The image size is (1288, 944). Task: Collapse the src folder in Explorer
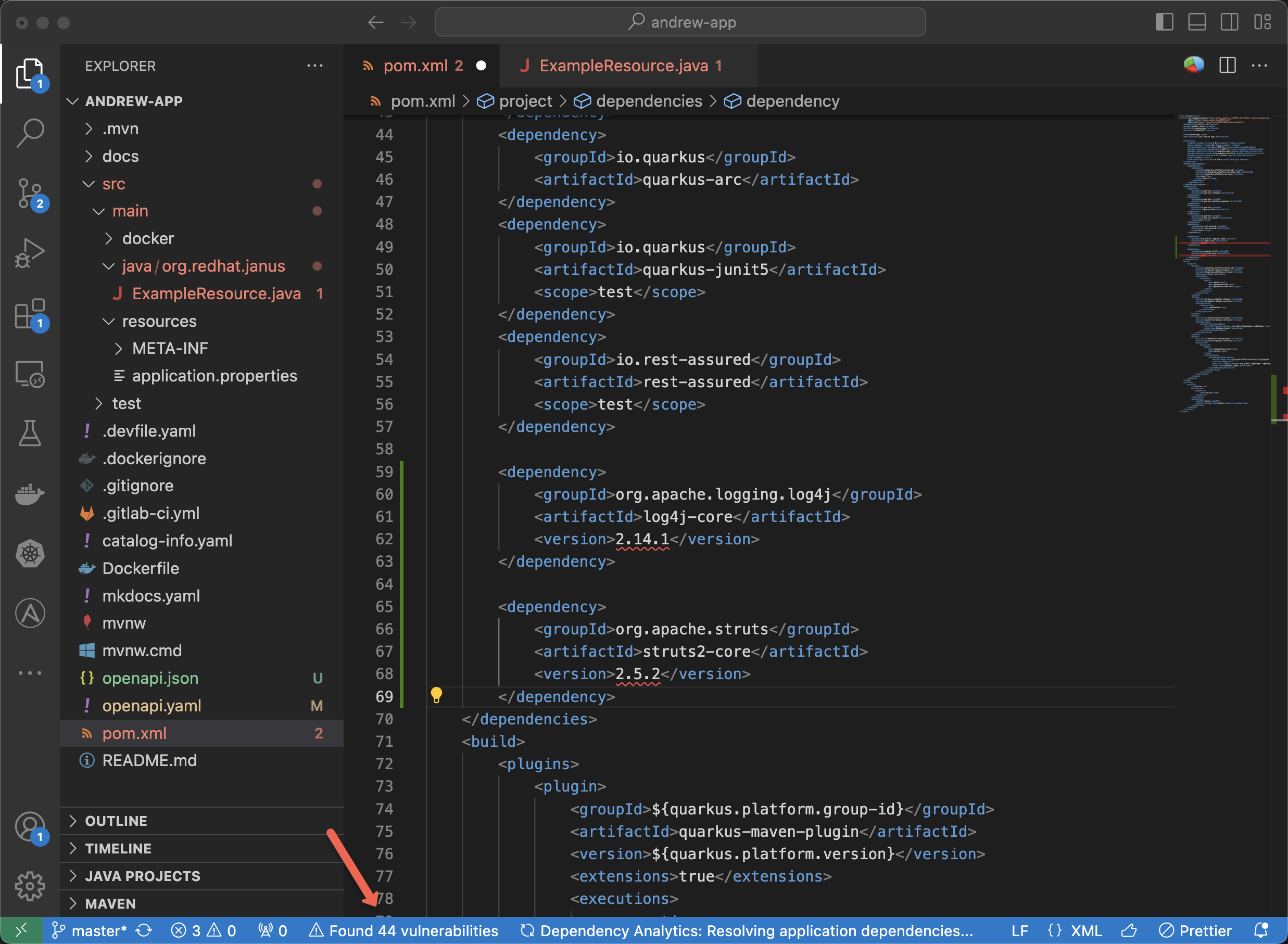click(113, 184)
